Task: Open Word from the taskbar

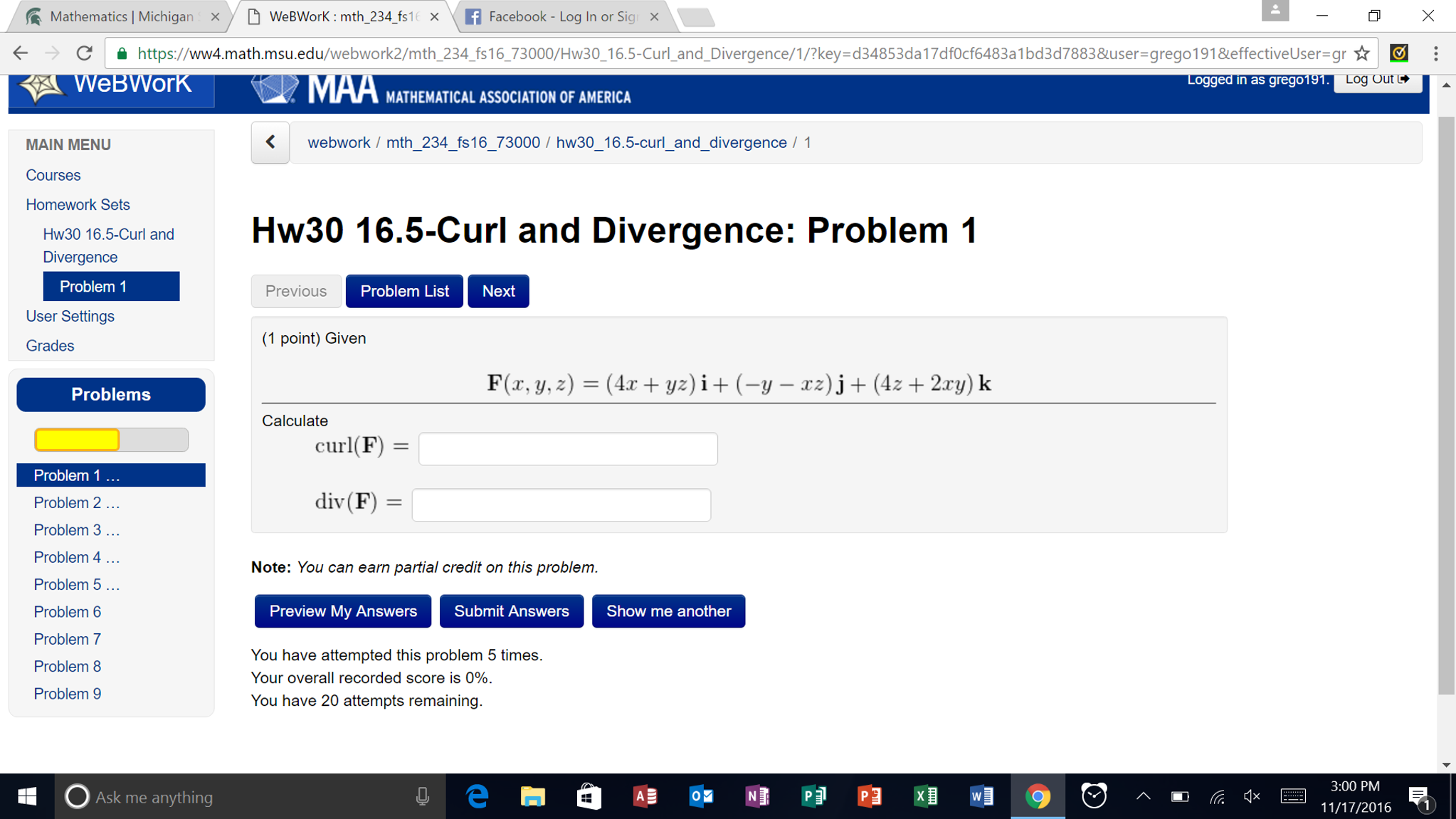Action: [982, 796]
